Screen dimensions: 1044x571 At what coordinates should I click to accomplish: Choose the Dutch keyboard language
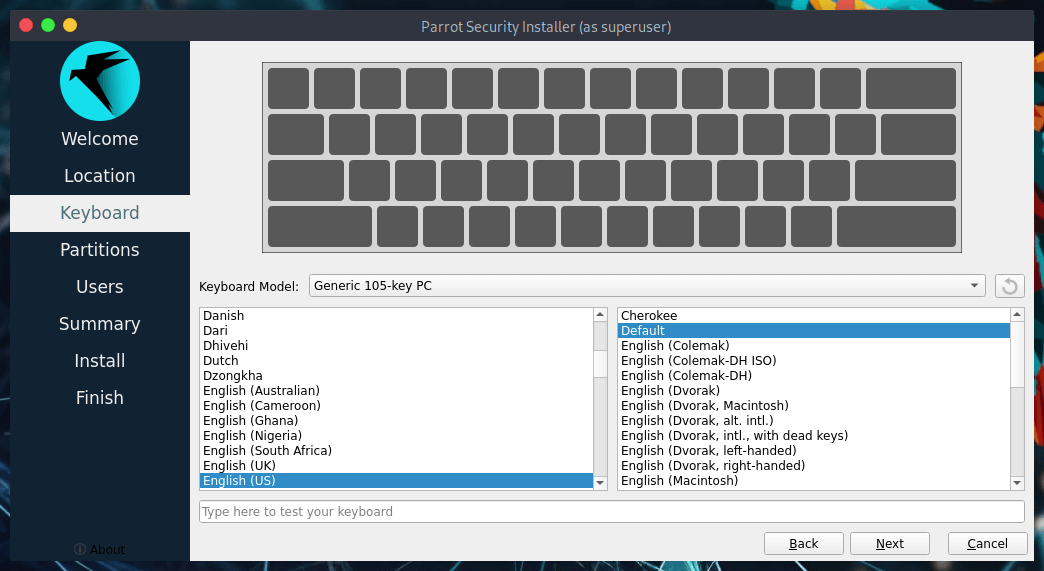click(221, 360)
